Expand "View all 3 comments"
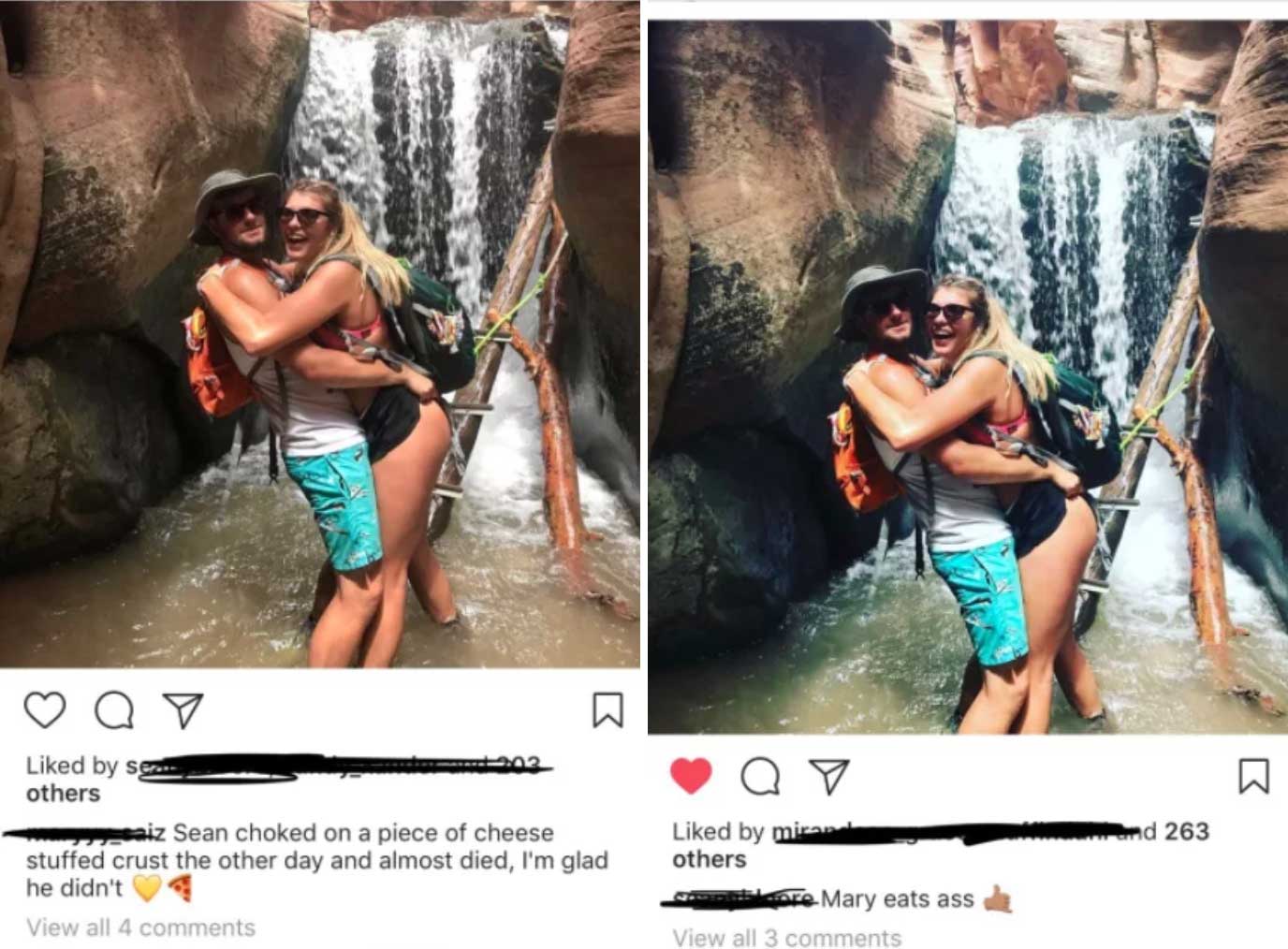1288x949 pixels. coord(786,937)
